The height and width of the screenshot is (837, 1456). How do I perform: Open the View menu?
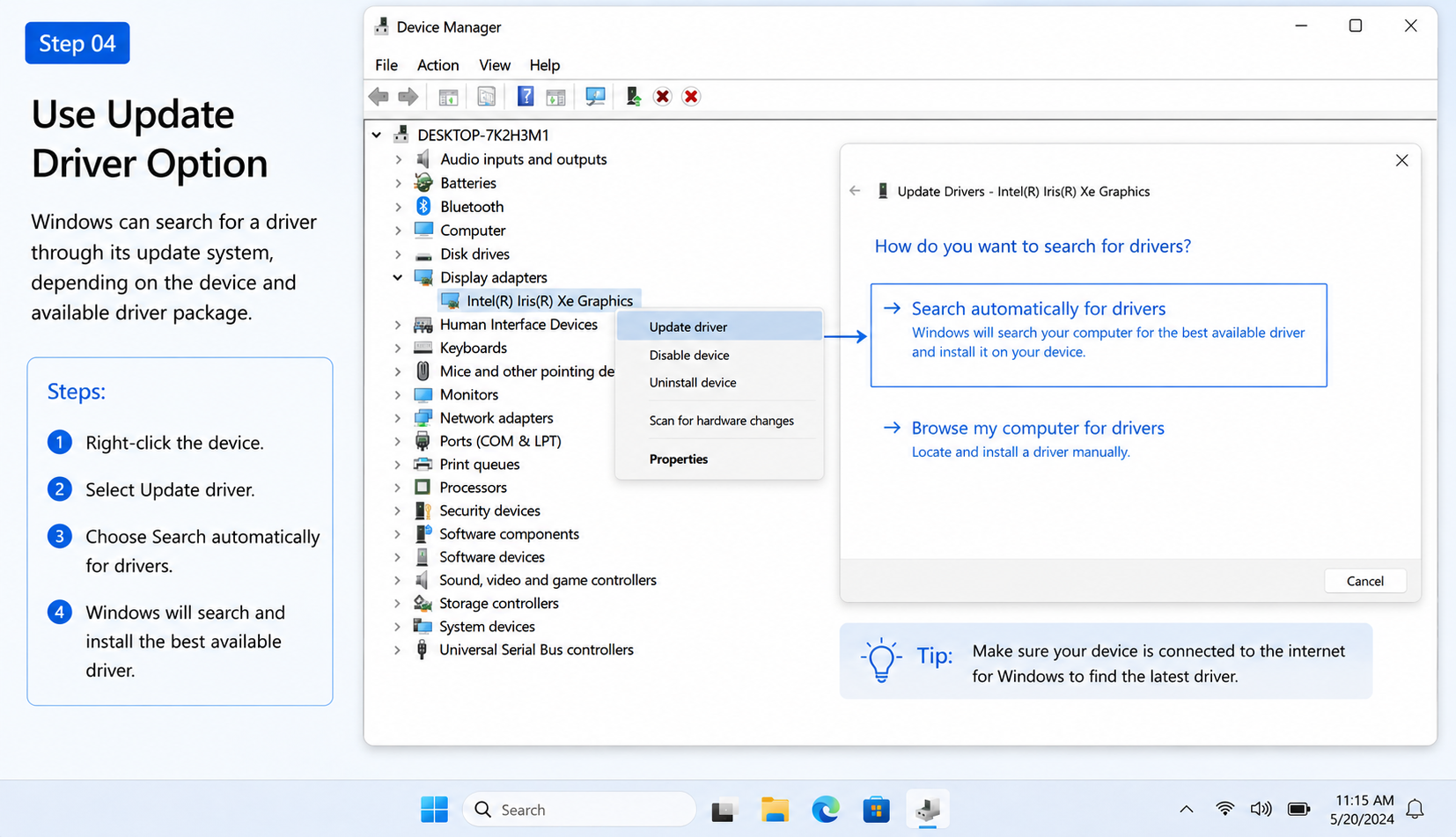(495, 65)
